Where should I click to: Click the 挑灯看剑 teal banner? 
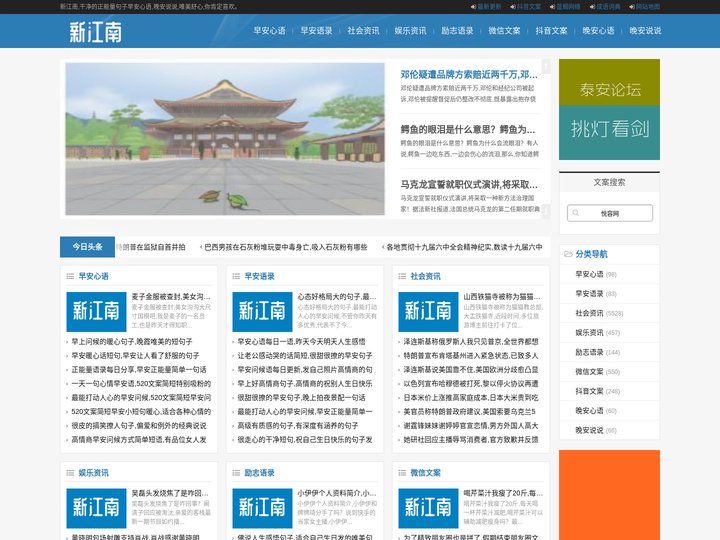pyautogui.click(x=609, y=133)
